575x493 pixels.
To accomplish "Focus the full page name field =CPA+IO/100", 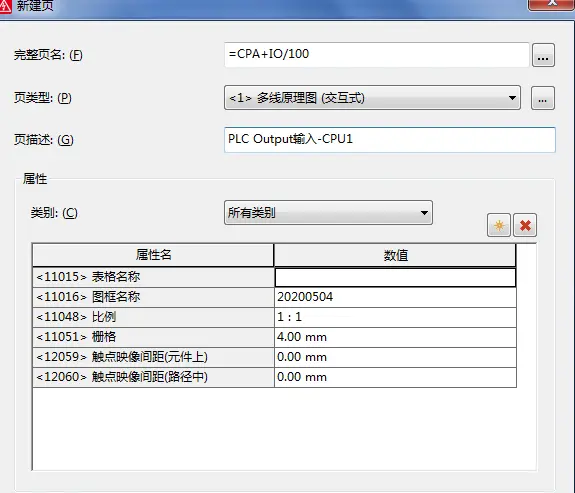I will click(x=377, y=55).
